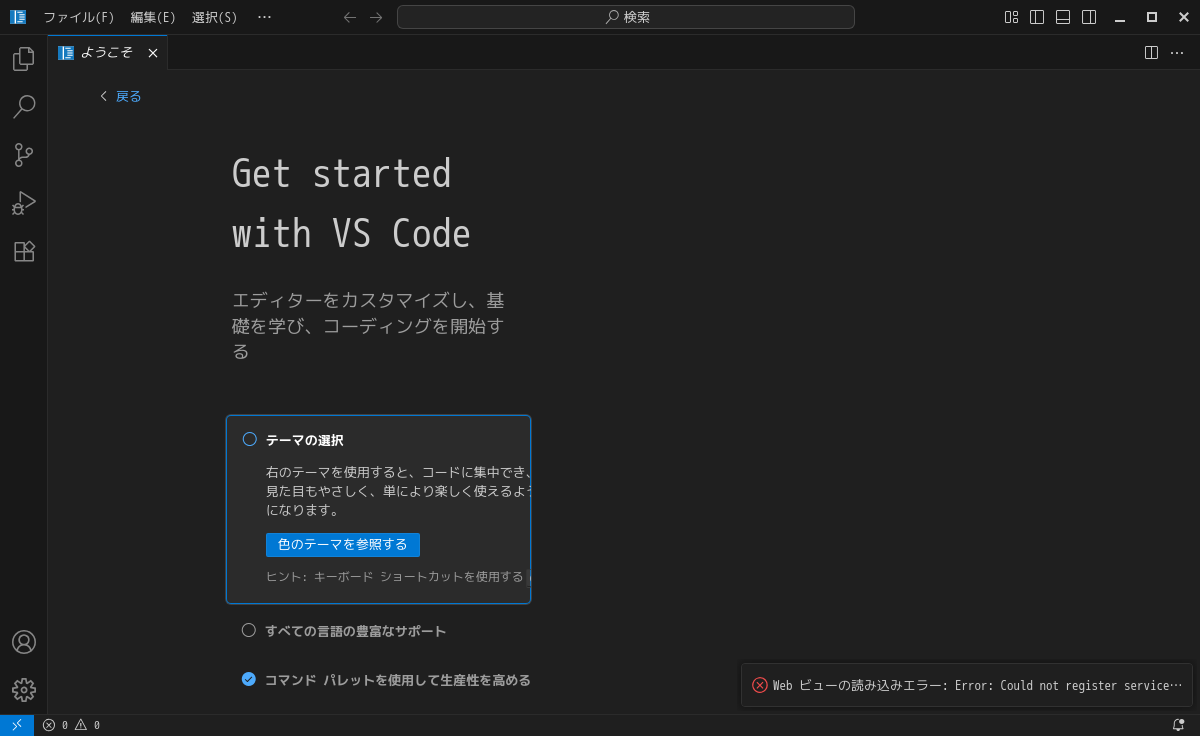Click 色のテーマを参照する button

point(343,545)
